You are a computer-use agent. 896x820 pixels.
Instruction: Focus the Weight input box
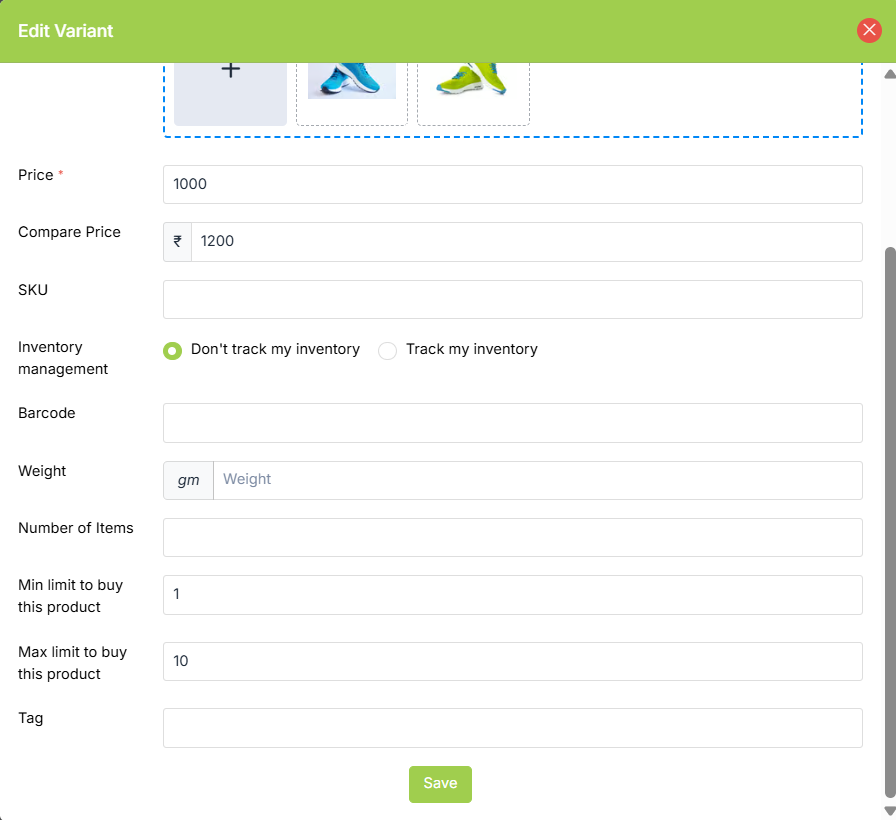(x=537, y=480)
